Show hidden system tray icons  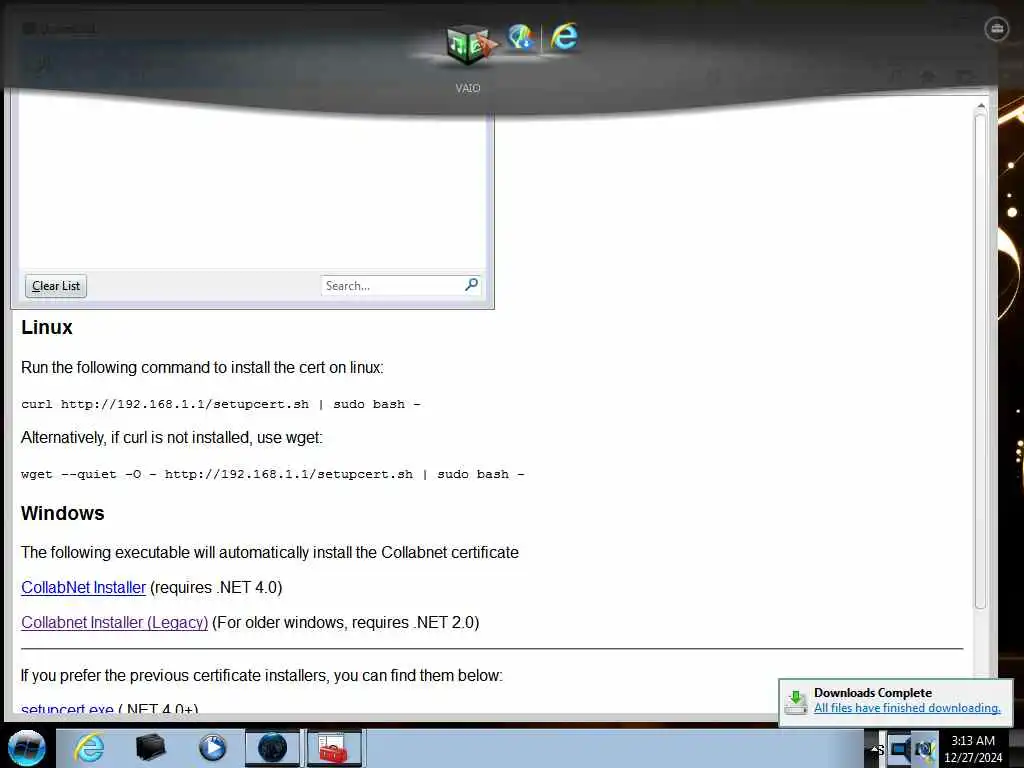click(875, 748)
